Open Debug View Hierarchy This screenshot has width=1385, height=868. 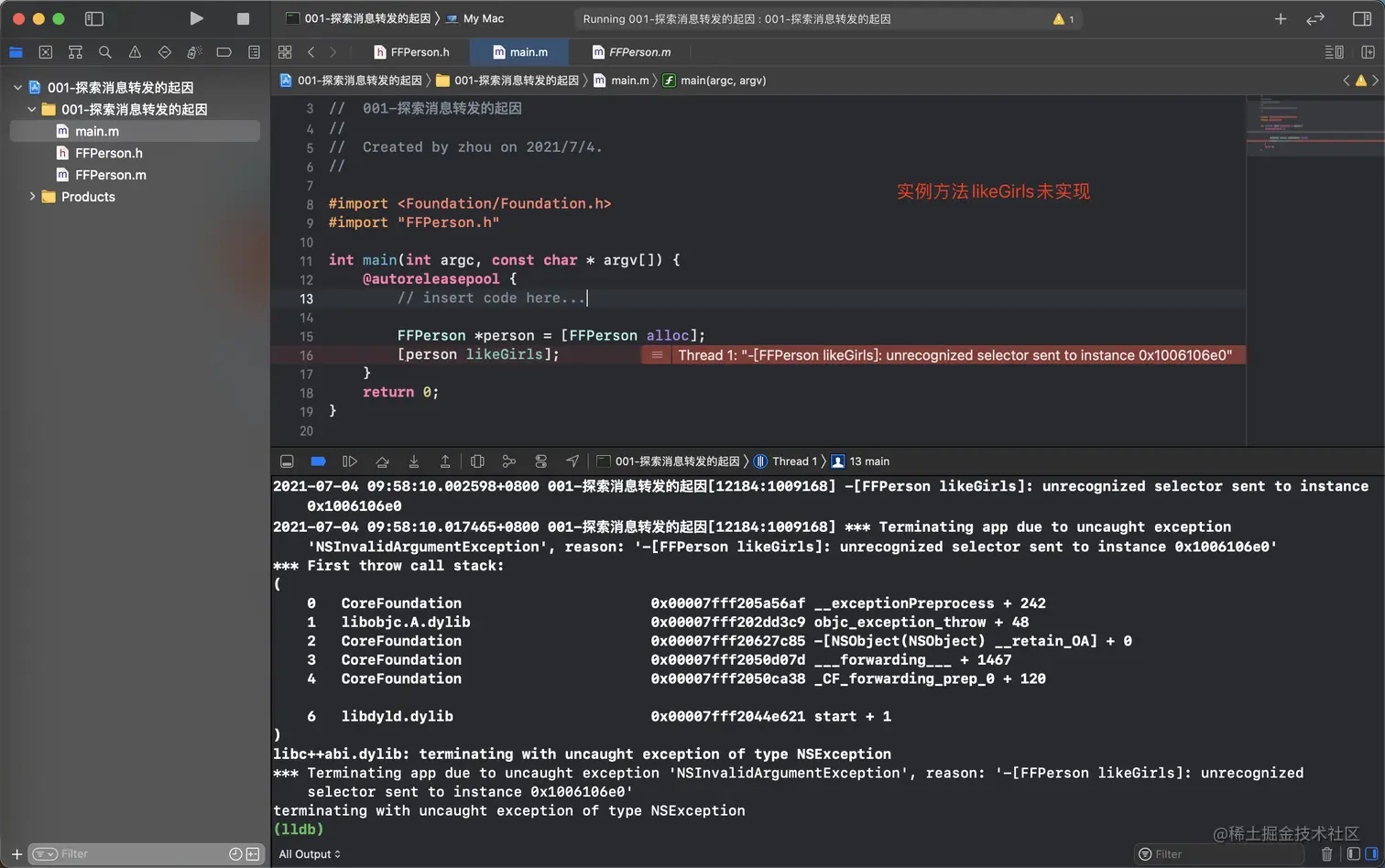(x=477, y=461)
